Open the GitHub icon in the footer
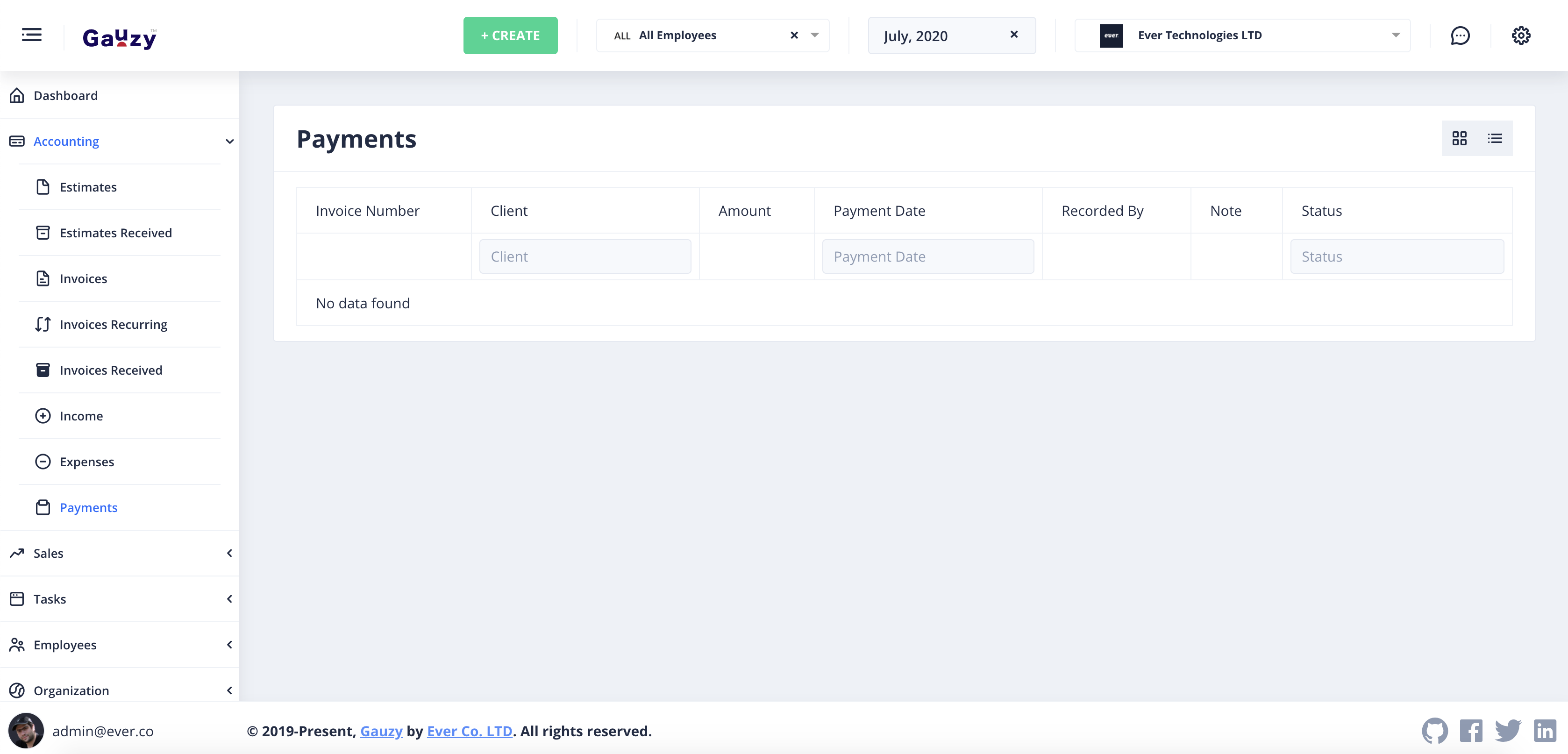Image resolution: width=1568 pixels, height=754 pixels. [x=1435, y=730]
